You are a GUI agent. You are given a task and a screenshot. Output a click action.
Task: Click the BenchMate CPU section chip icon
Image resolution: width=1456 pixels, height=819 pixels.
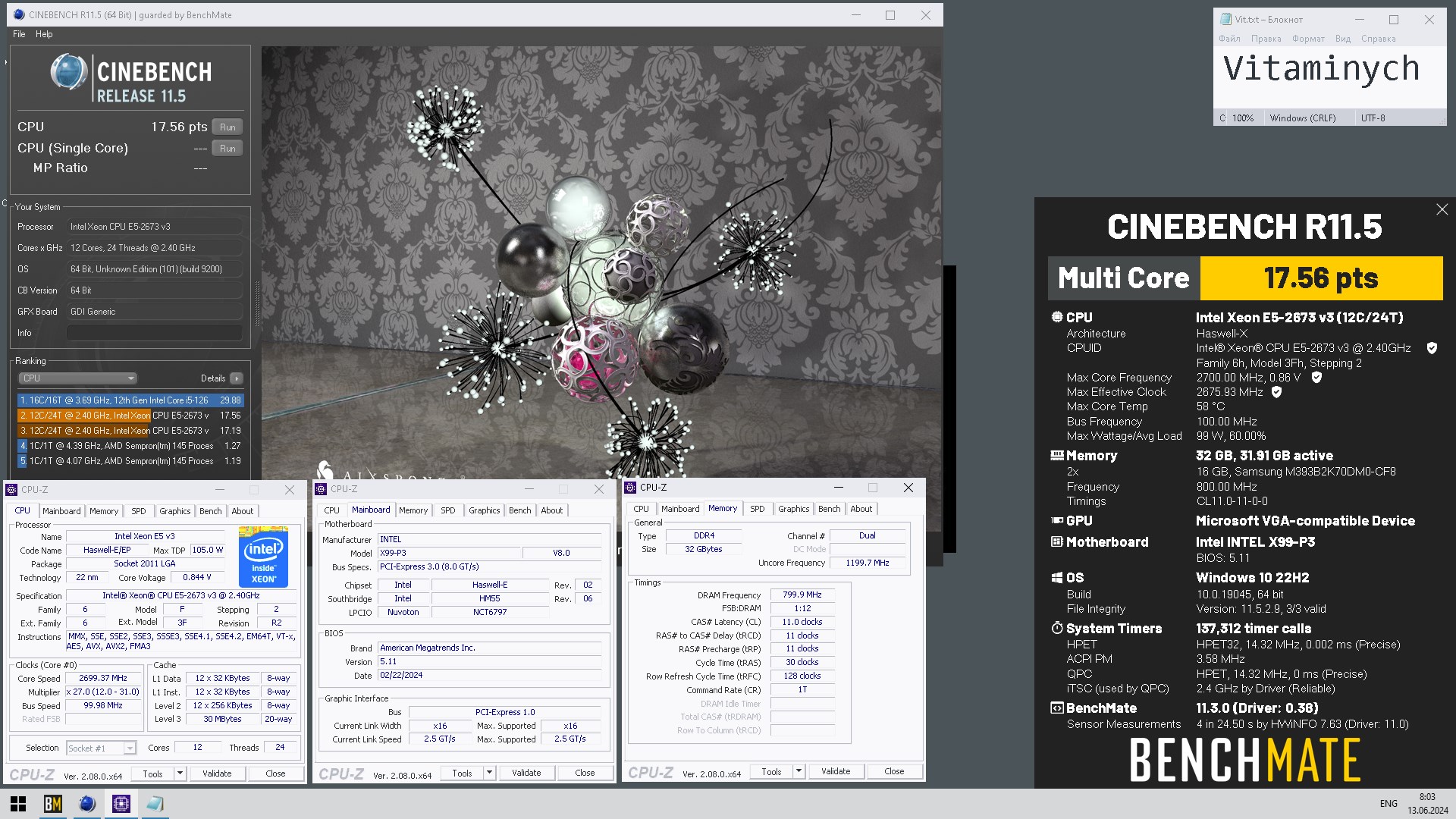tap(1057, 317)
